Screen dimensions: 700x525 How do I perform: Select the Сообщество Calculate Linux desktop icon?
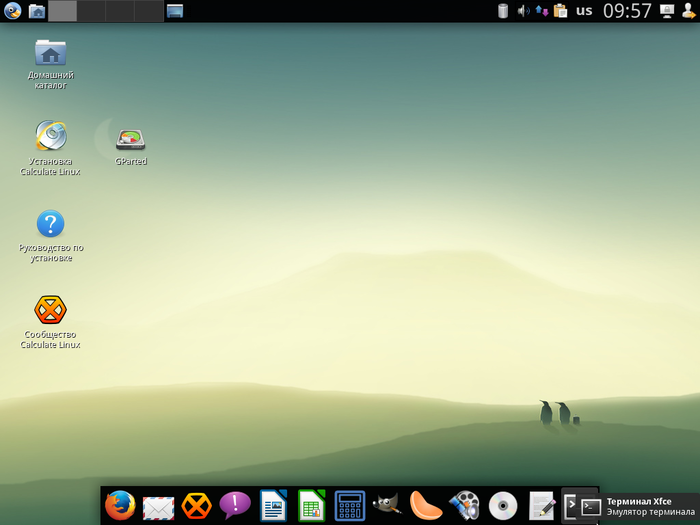(50, 322)
